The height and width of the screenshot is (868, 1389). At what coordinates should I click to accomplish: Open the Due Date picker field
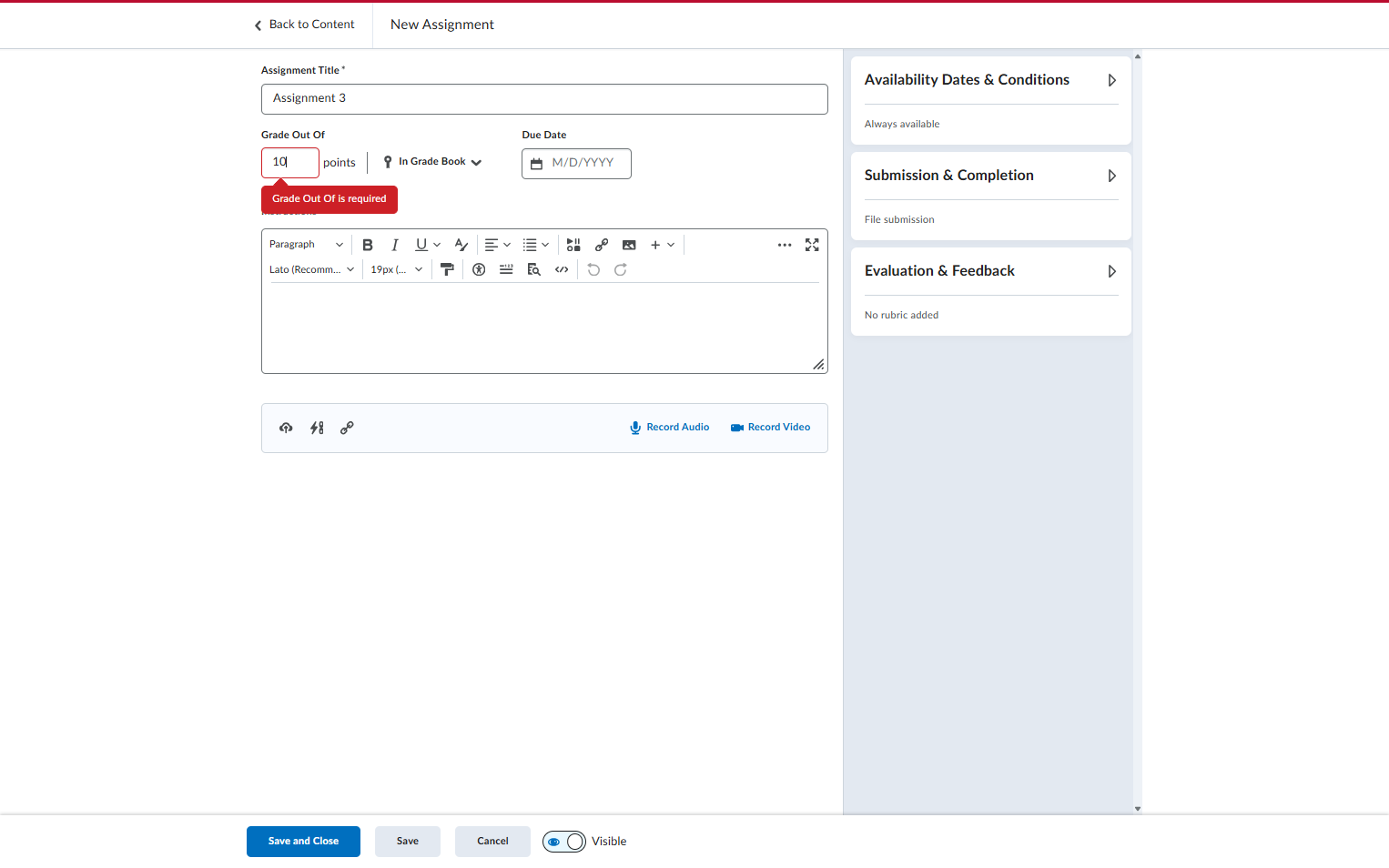click(576, 164)
